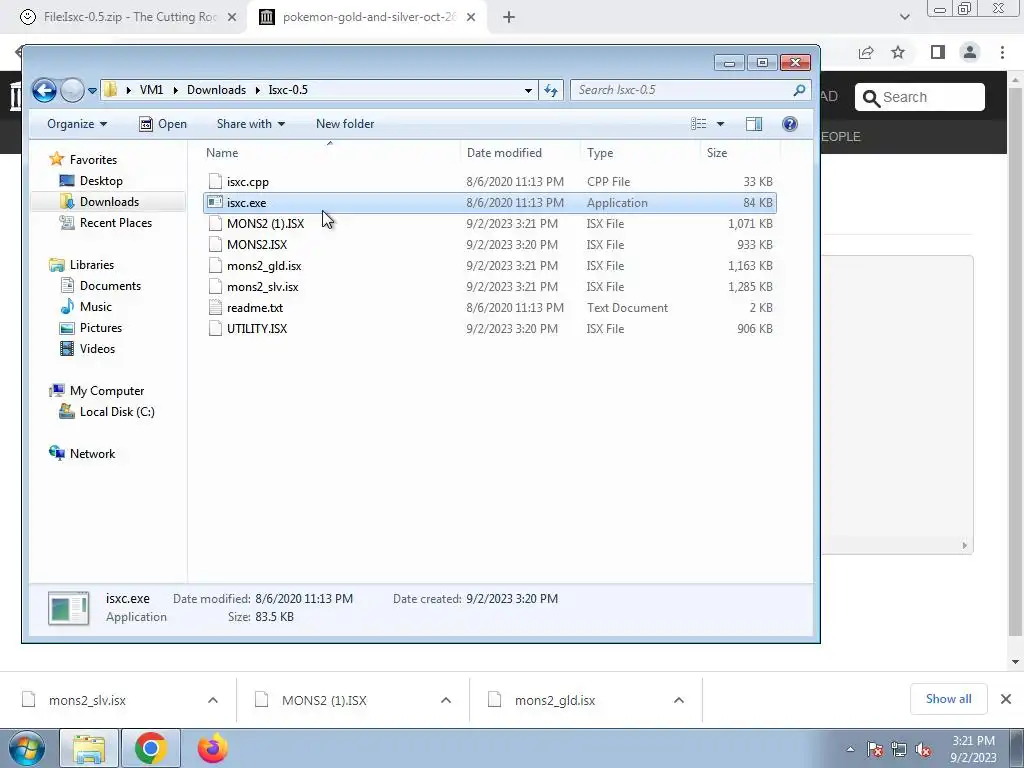This screenshot has width=1024, height=768.
Task: Select the readme.txt file
Action: coord(490,307)
